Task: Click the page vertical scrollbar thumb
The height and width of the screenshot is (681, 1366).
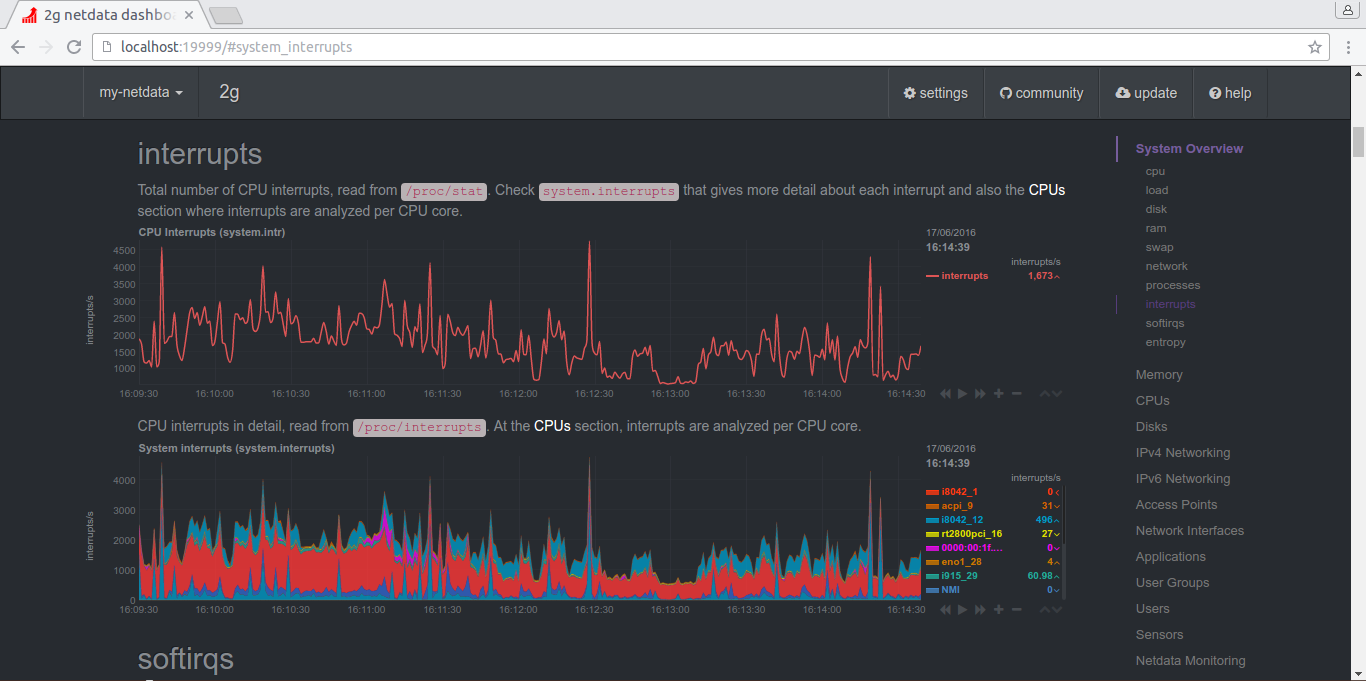Action: (x=1358, y=142)
